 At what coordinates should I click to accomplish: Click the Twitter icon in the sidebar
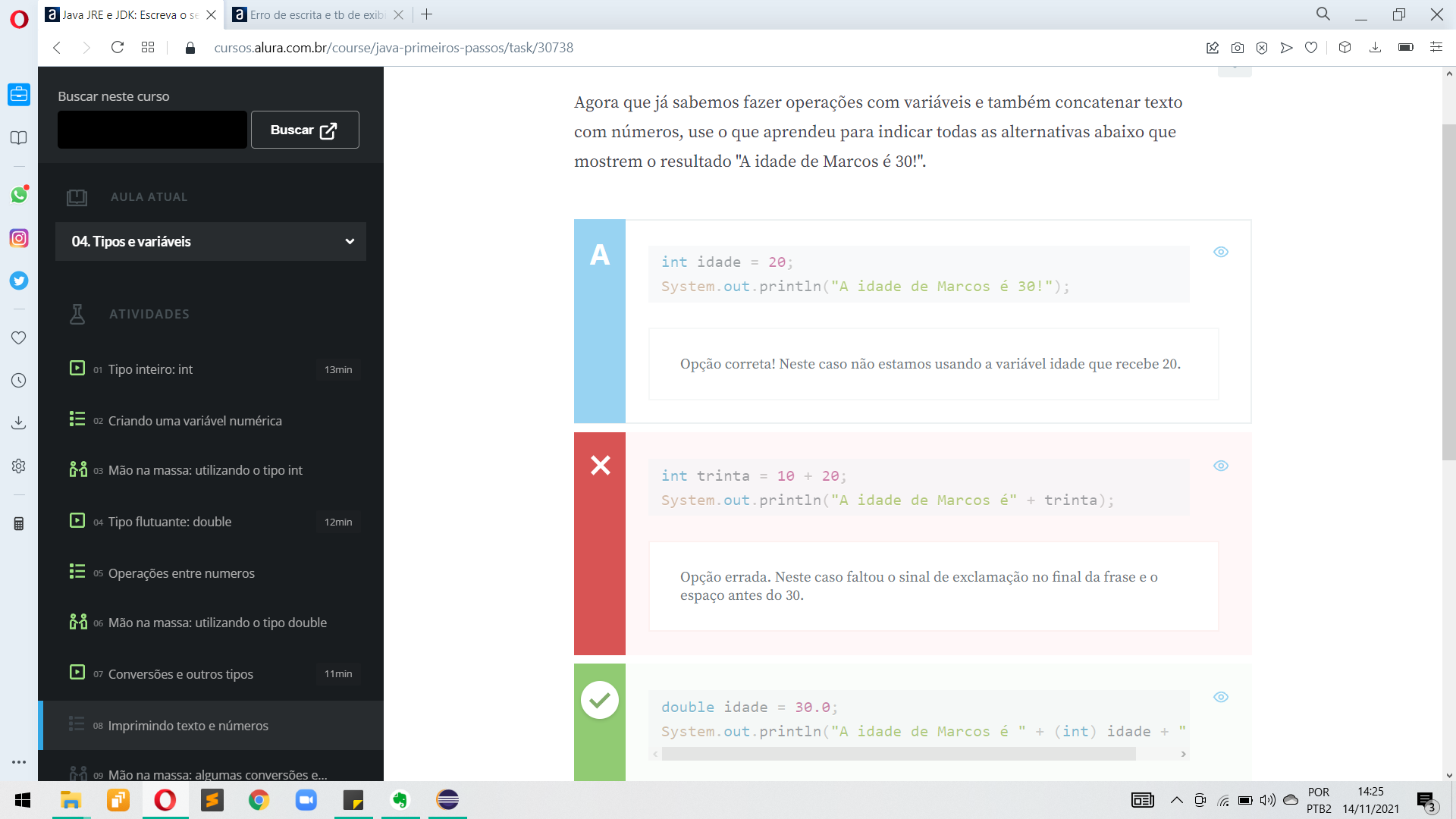pyautogui.click(x=19, y=280)
